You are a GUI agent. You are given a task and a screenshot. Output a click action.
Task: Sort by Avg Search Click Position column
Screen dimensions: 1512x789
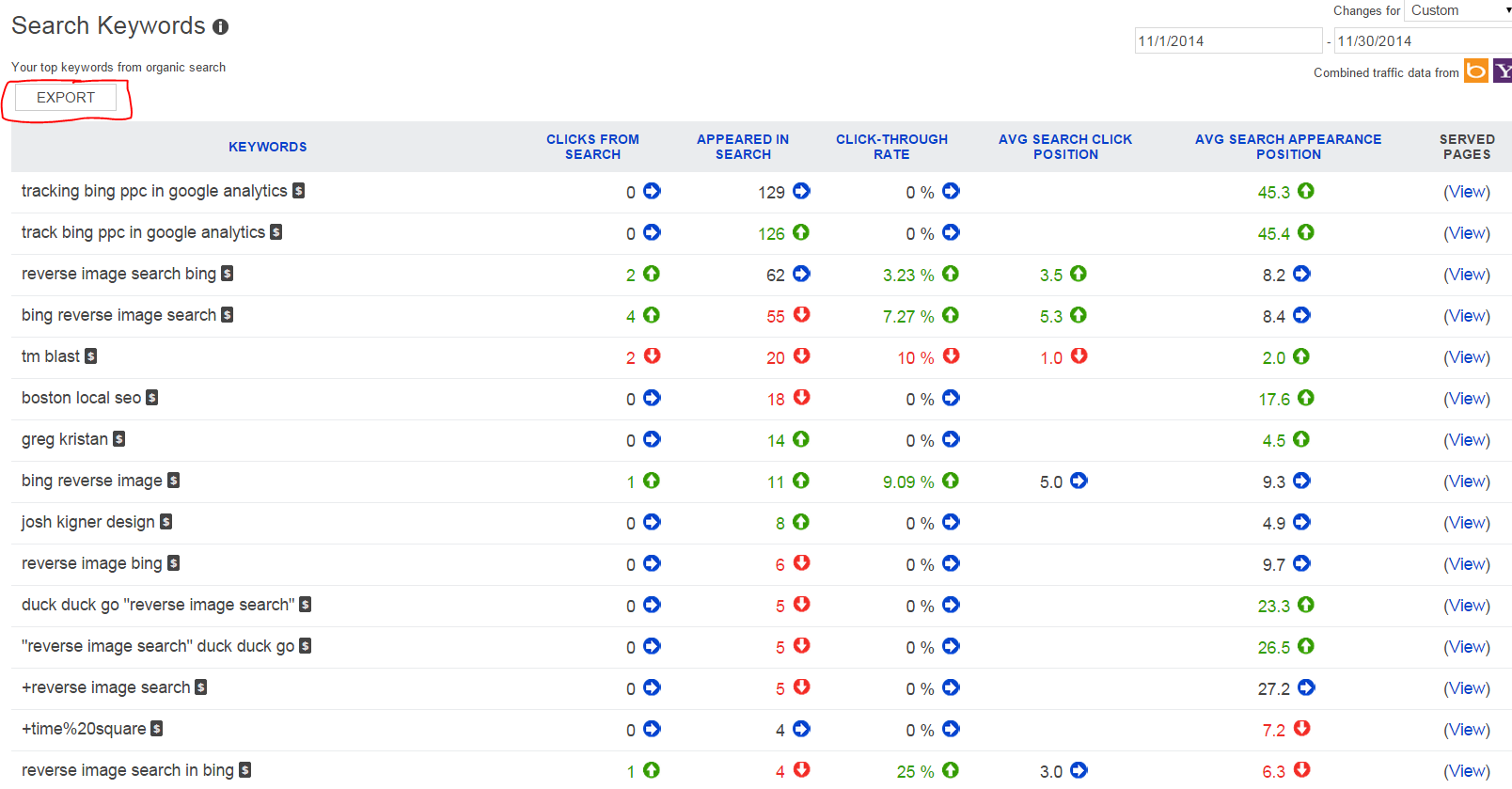[x=1065, y=147]
